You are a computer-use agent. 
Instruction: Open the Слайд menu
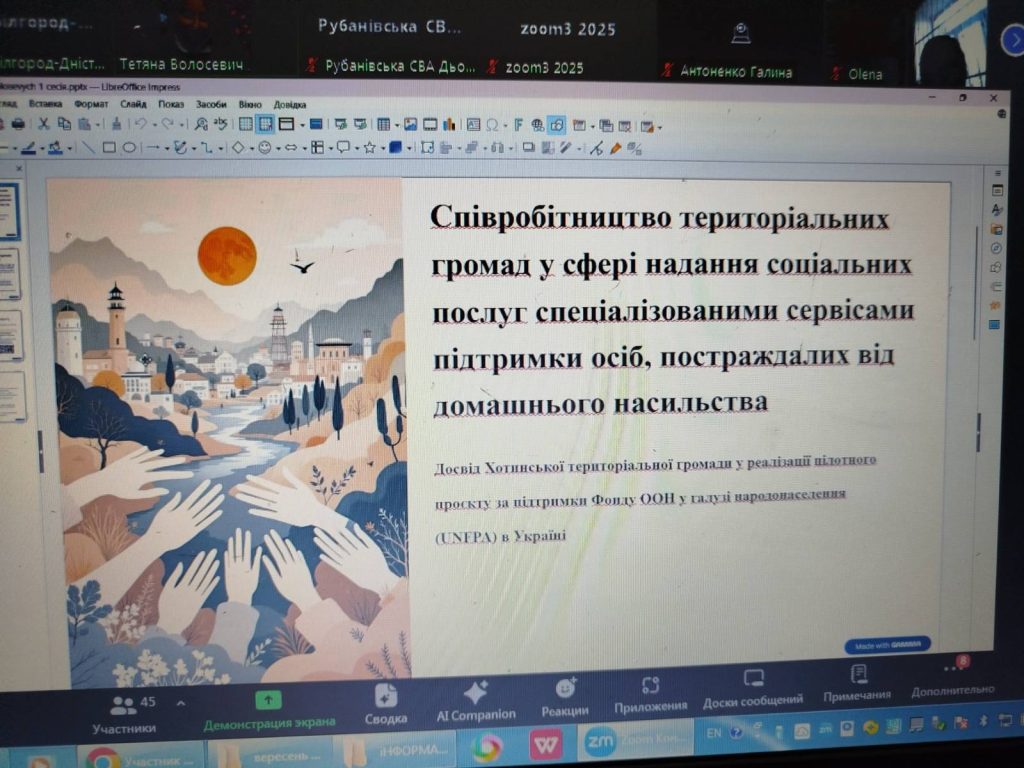133,104
